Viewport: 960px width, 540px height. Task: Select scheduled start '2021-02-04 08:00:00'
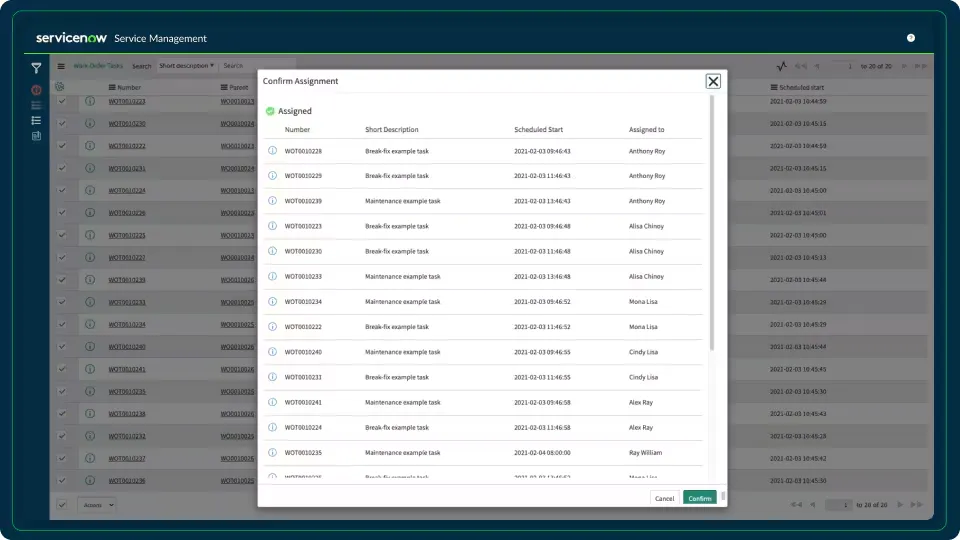point(542,452)
